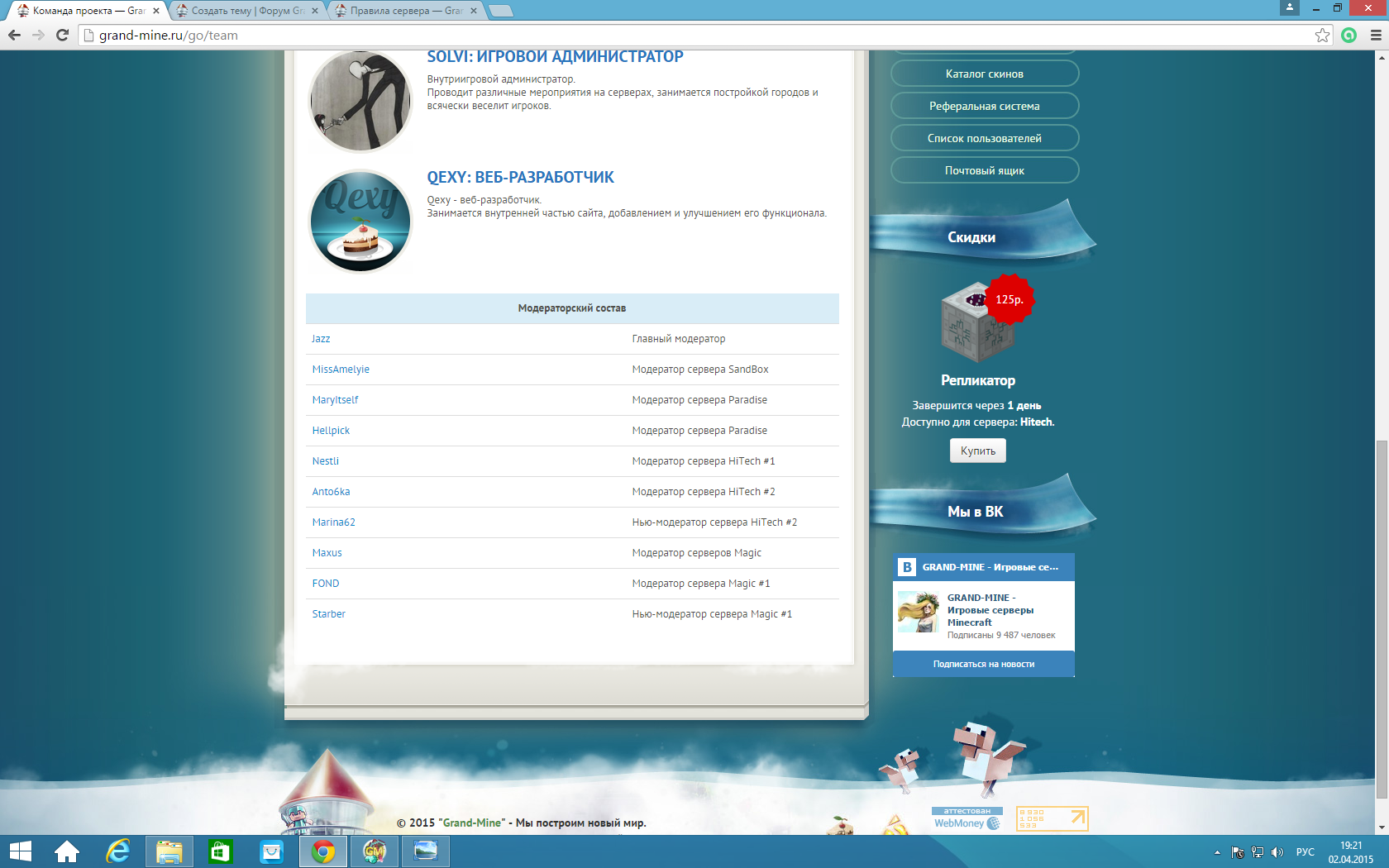Close the Создать тему tab

point(315,11)
